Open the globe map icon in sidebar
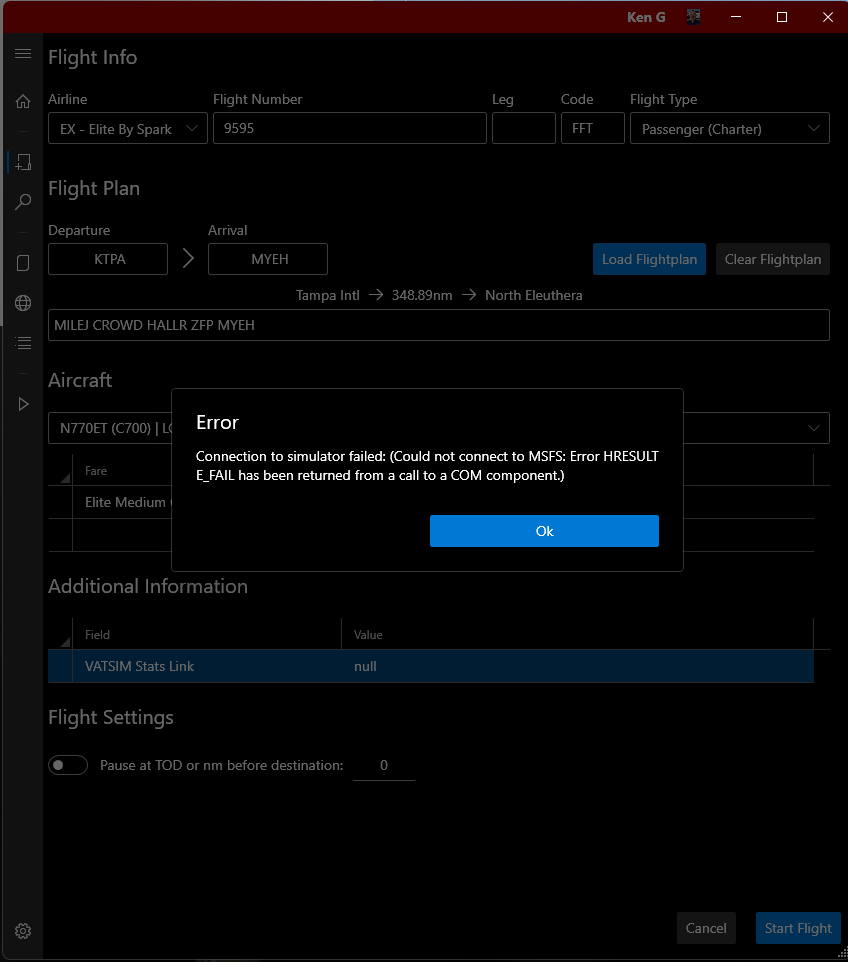Image resolution: width=848 pixels, height=962 pixels. 23,303
